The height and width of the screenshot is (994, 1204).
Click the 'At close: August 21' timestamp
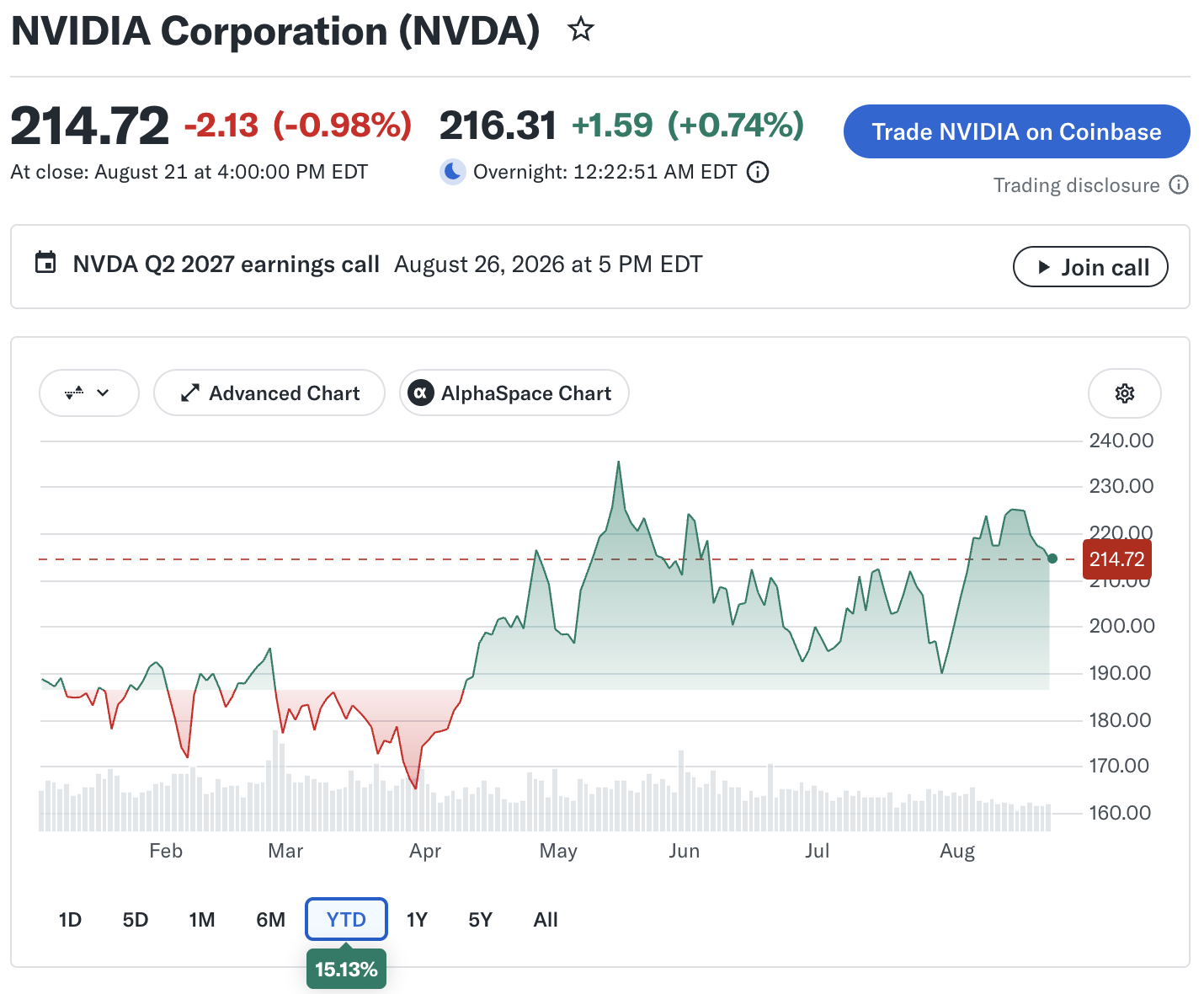click(189, 172)
